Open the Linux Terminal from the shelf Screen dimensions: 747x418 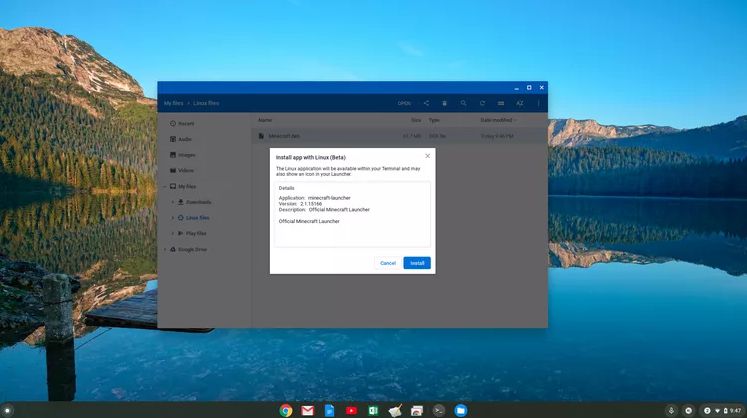tap(439, 410)
